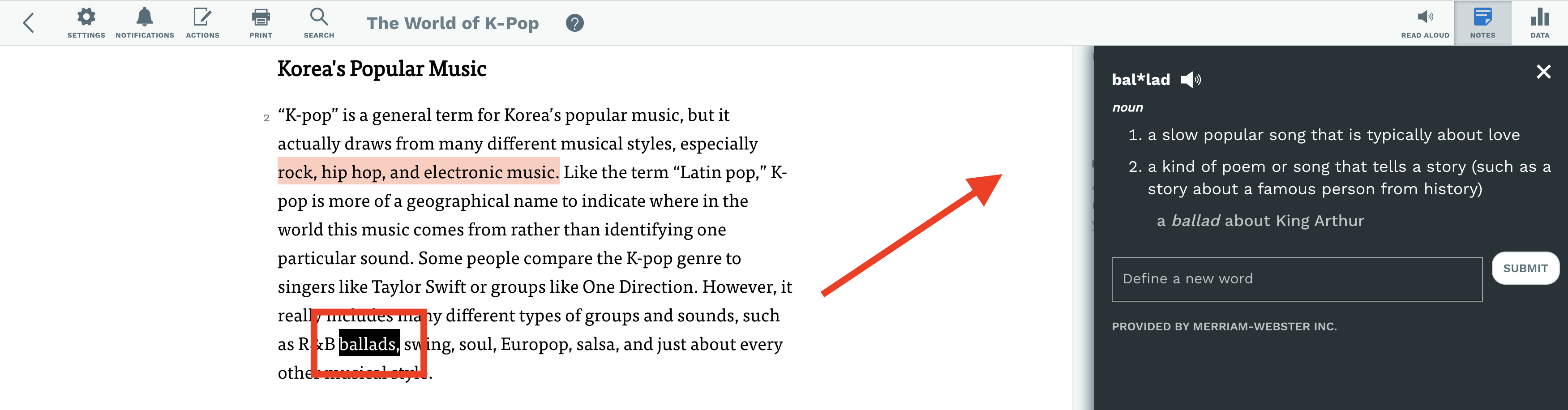This screenshot has width=1568, height=410.
Task: Click the pink highlighted rock, hip hop text
Action: coord(418,172)
